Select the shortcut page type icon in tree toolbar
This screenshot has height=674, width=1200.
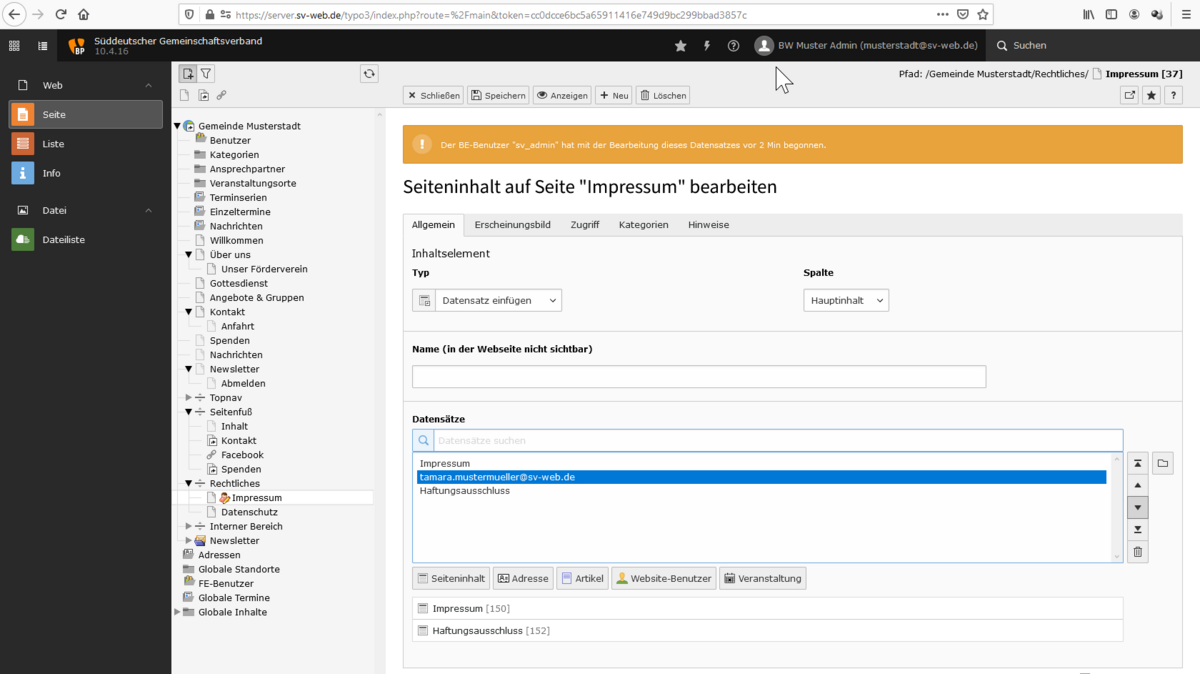(x=204, y=96)
